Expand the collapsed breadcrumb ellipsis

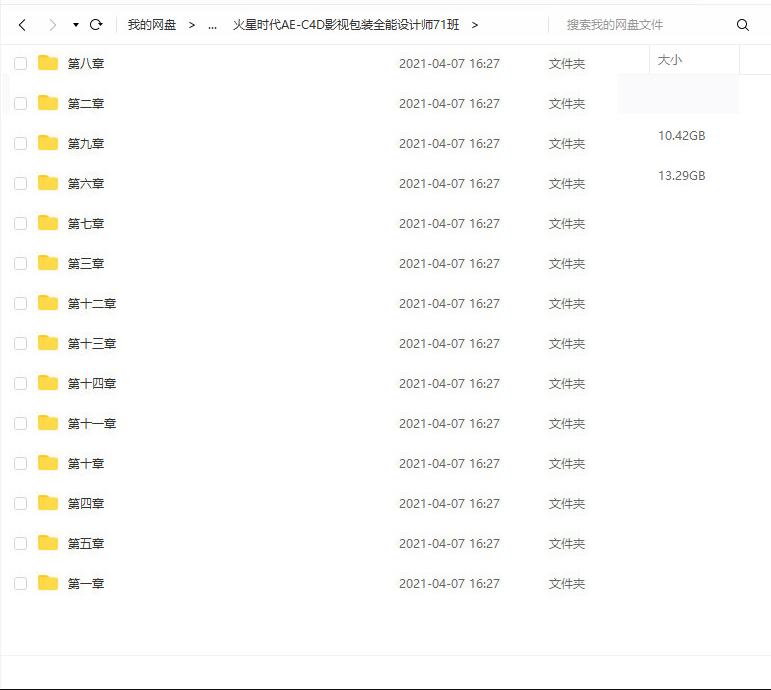(x=212, y=25)
